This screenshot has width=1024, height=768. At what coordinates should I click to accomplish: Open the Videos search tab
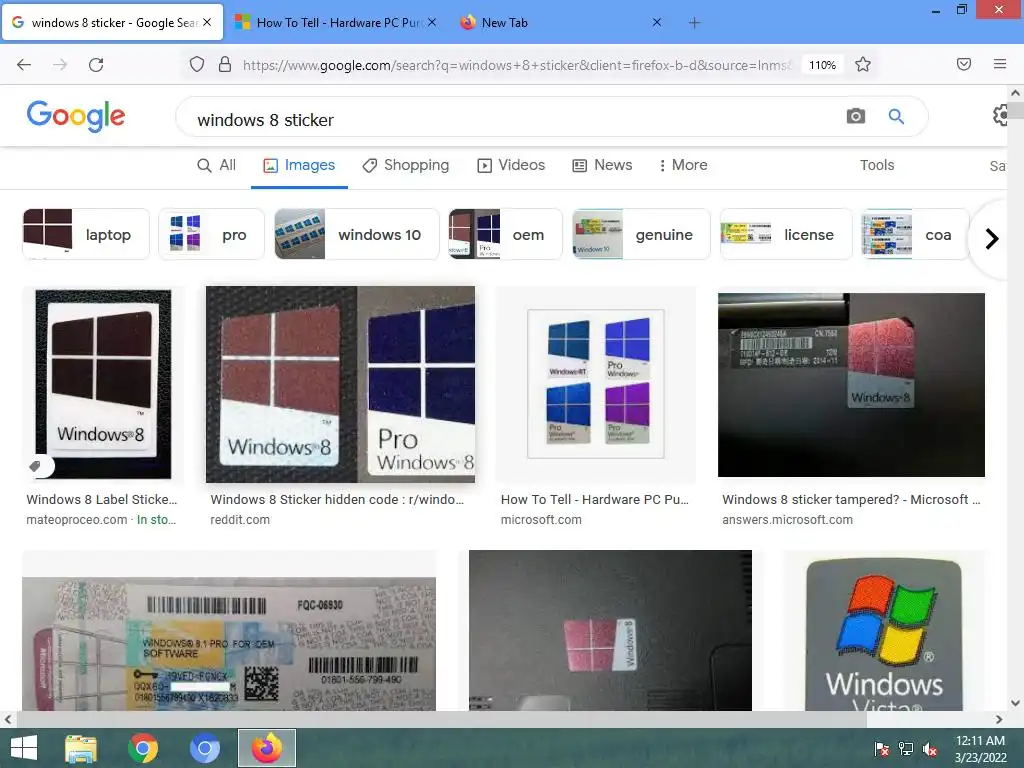(x=511, y=165)
